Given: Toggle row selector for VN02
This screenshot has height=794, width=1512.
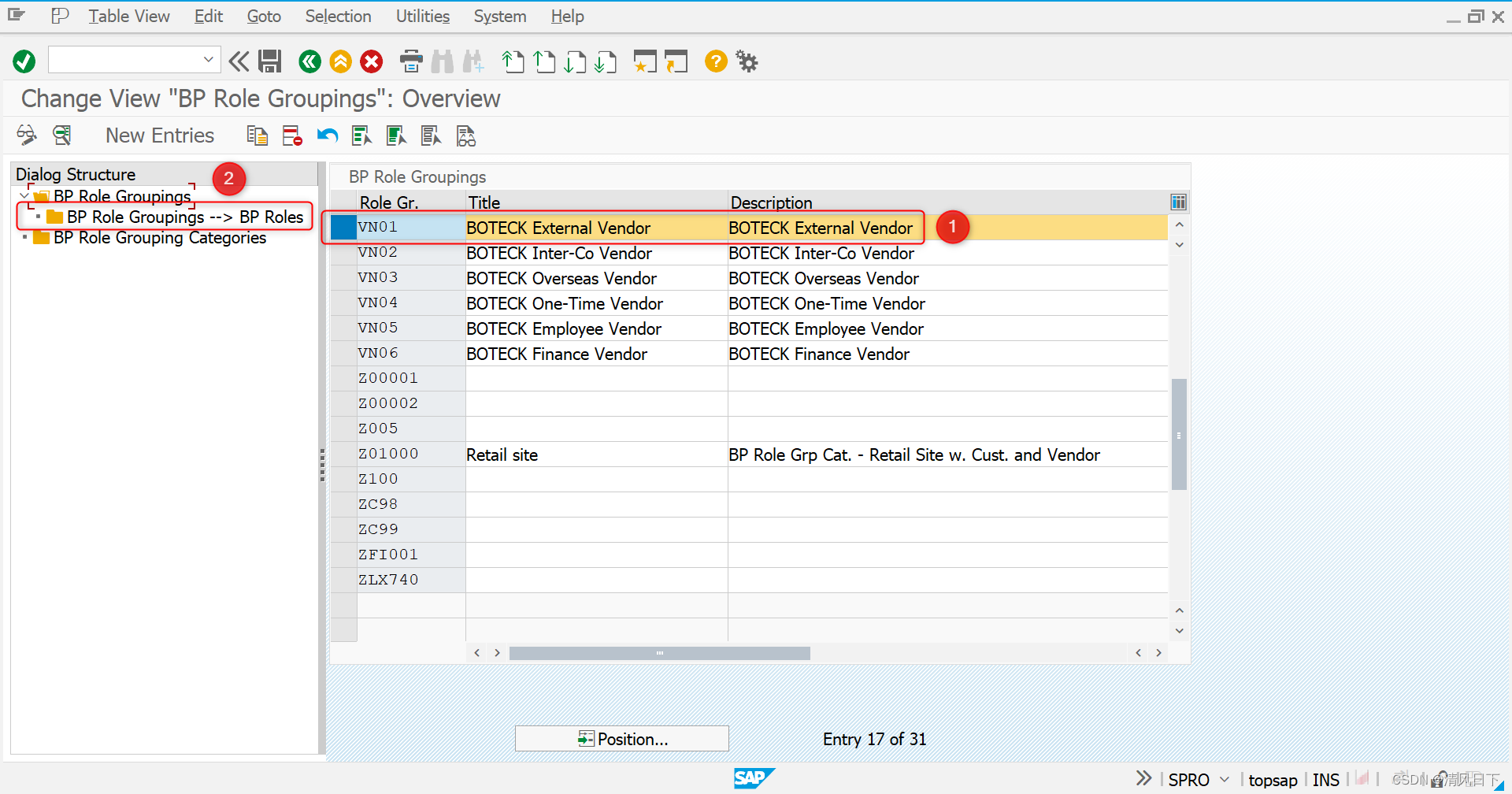Looking at the screenshot, I should click(343, 252).
